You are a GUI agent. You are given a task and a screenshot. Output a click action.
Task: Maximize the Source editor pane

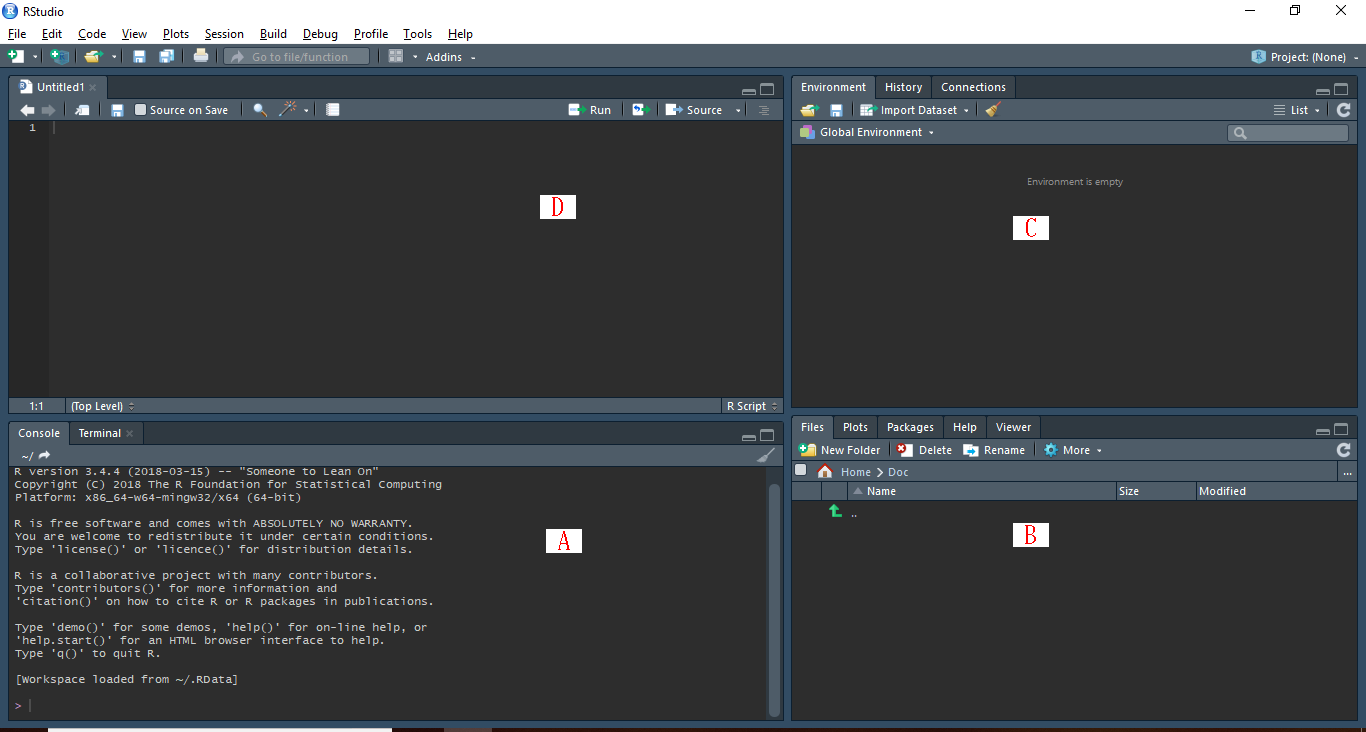coord(767,88)
